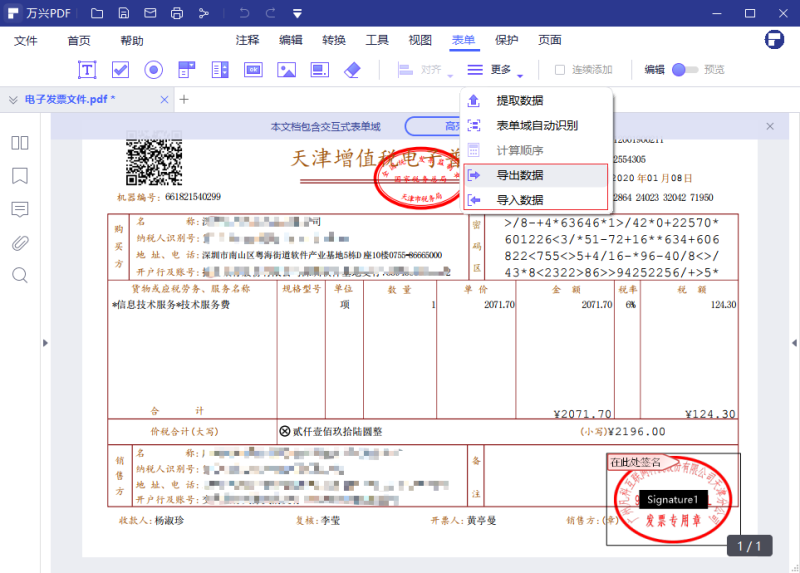800x573 pixels.
Task: Click the share icon in the title bar
Action: (x=204, y=13)
